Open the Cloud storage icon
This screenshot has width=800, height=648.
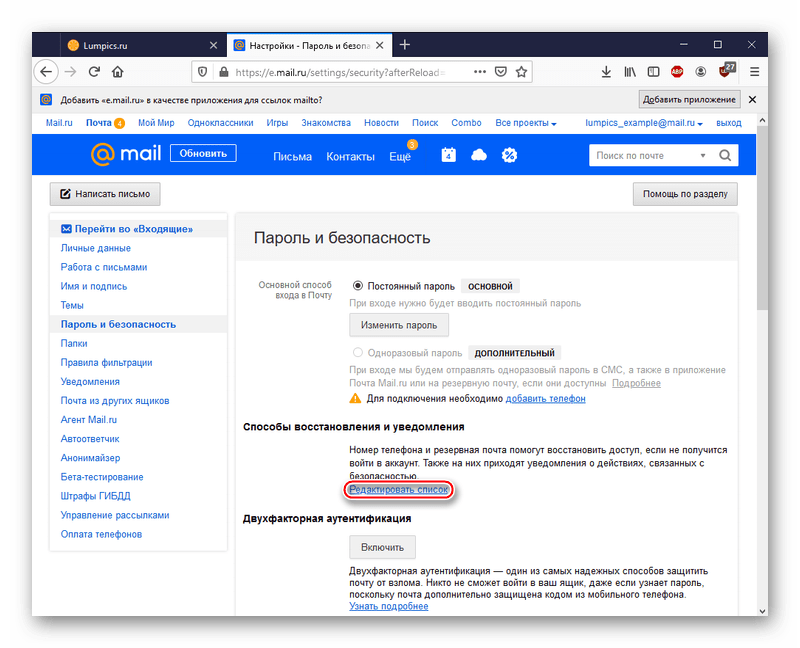478,154
